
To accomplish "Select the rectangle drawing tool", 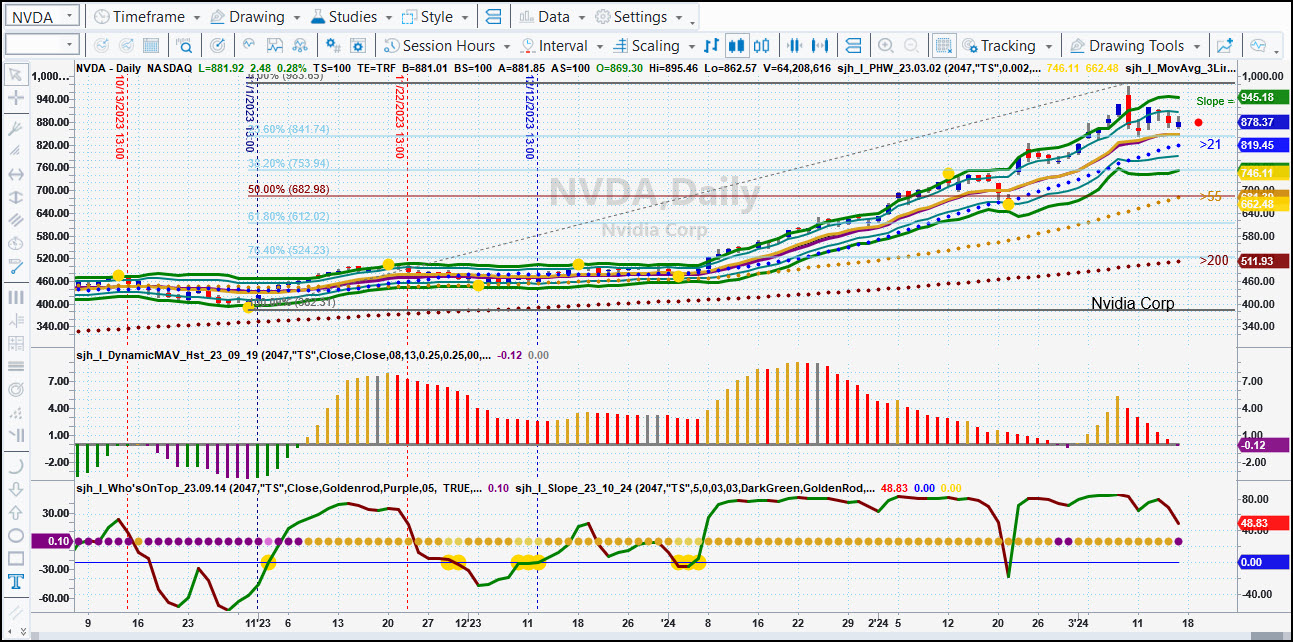I will tap(15, 559).
